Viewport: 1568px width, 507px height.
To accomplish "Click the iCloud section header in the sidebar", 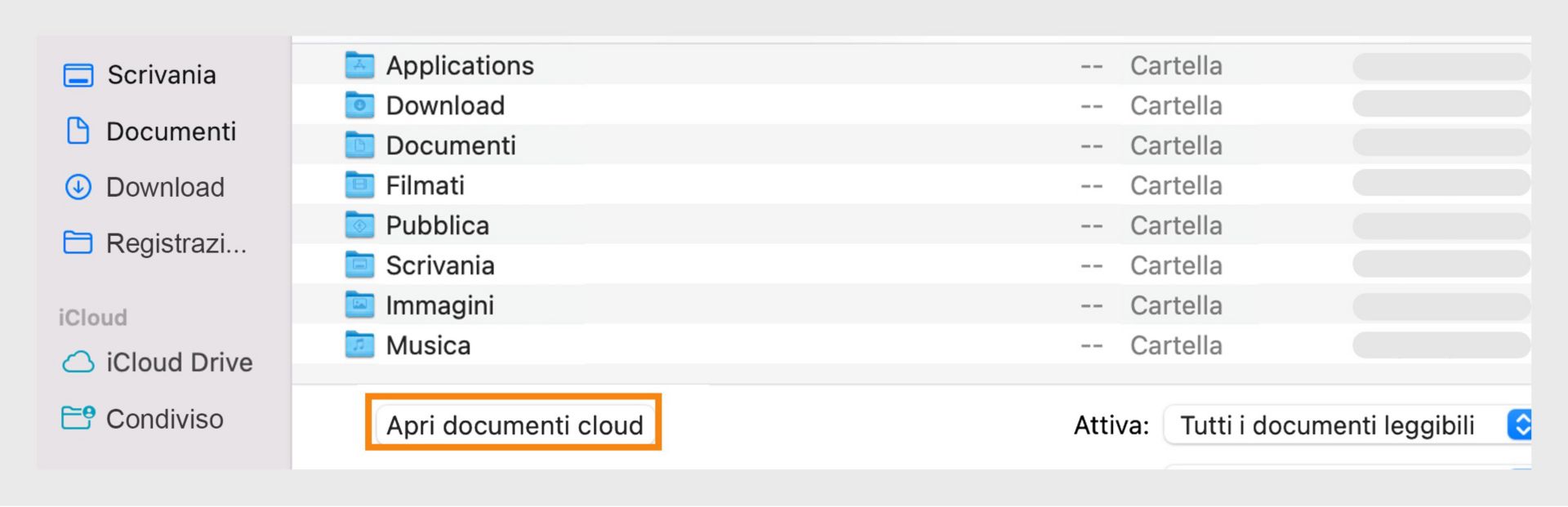I will (x=92, y=317).
